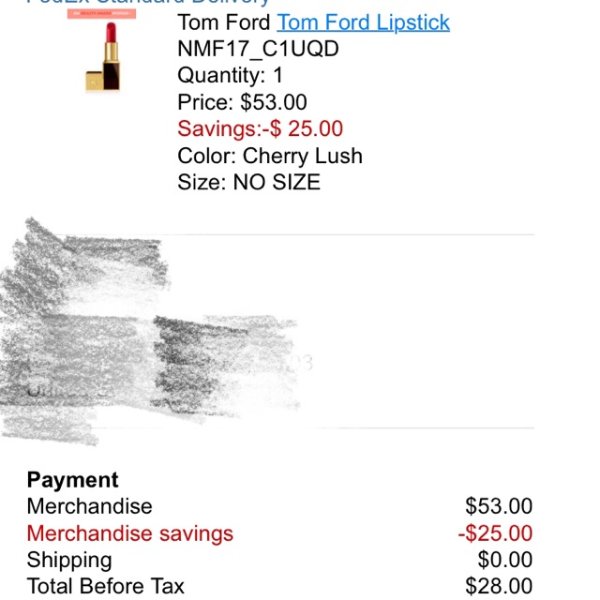600x600 pixels.
Task: Click the Size: NO SIZE line
Action: pyautogui.click(x=249, y=182)
